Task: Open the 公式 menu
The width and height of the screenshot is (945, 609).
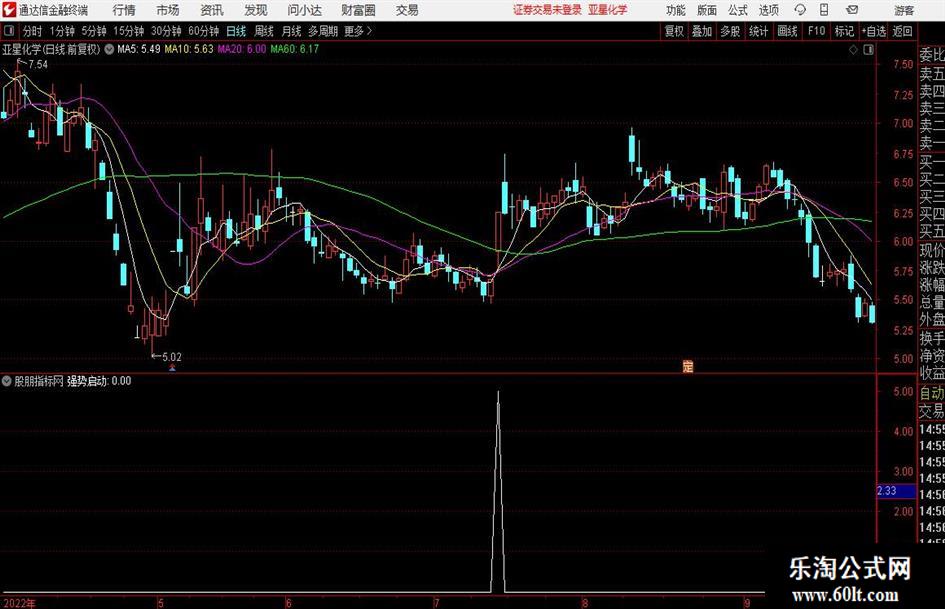Action: point(738,10)
